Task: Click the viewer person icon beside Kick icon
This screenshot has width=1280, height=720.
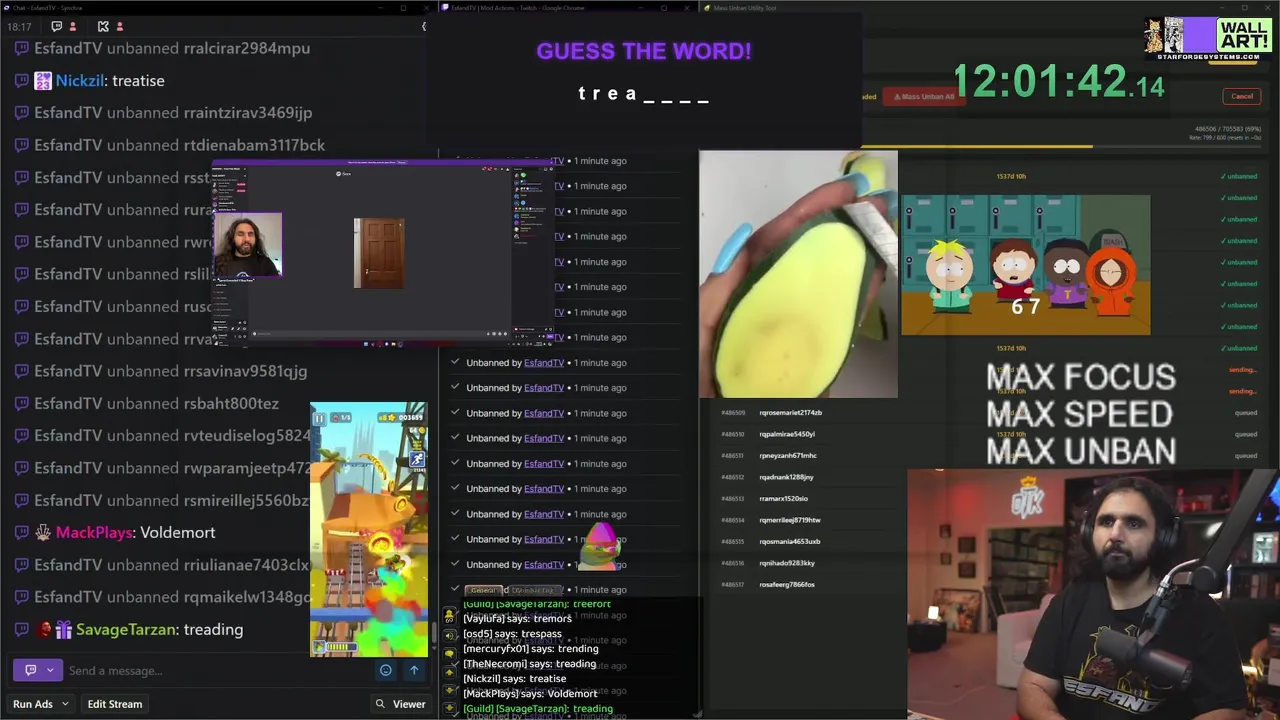Action: 120,26
